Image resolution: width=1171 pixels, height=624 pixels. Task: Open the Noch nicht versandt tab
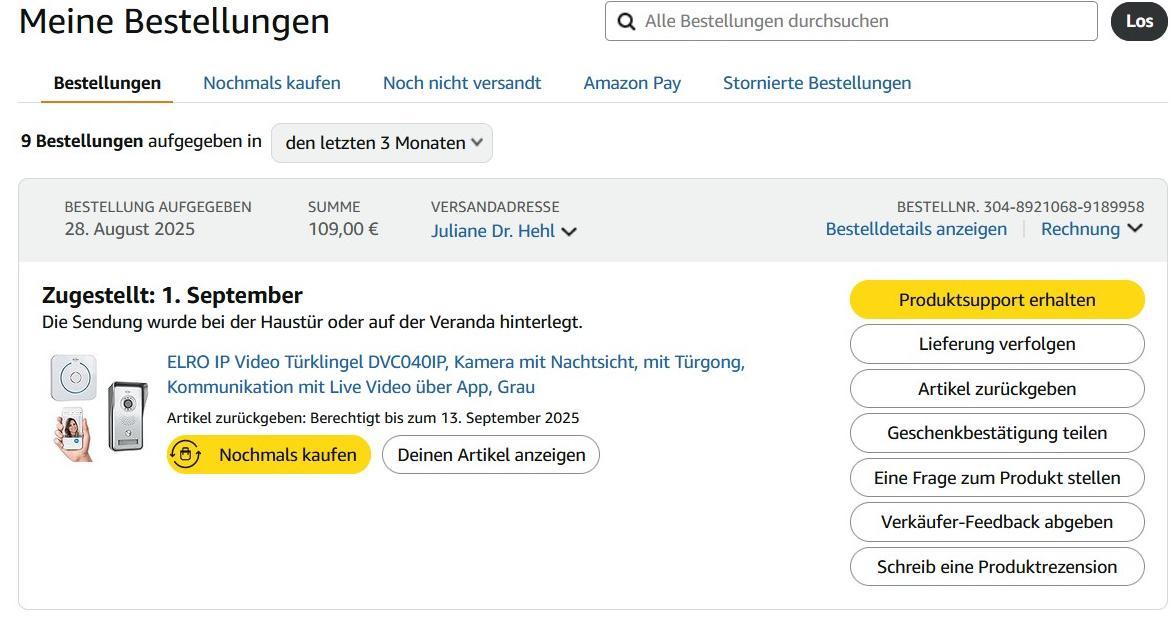[x=462, y=83]
